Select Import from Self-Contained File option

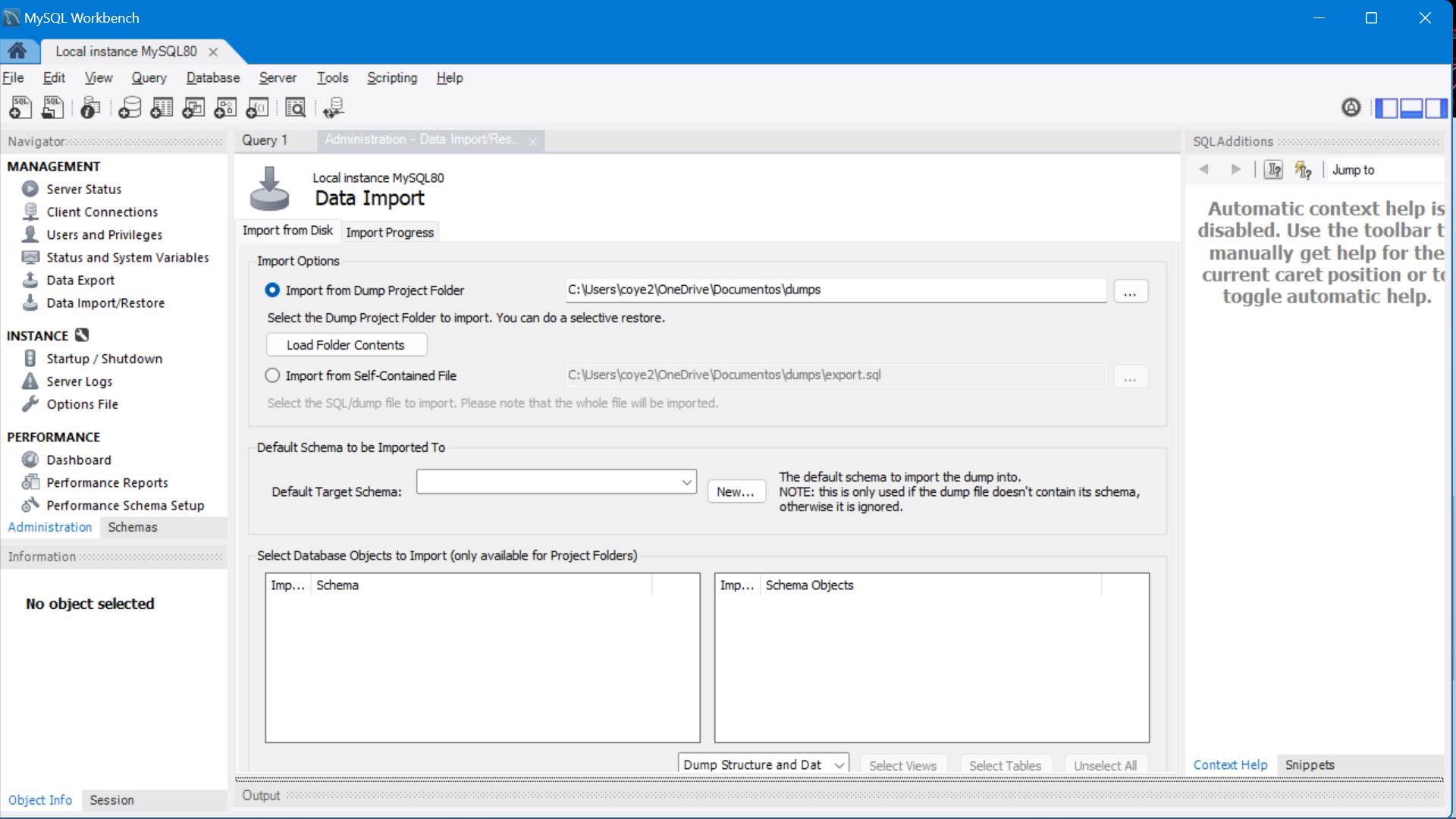click(272, 375)
